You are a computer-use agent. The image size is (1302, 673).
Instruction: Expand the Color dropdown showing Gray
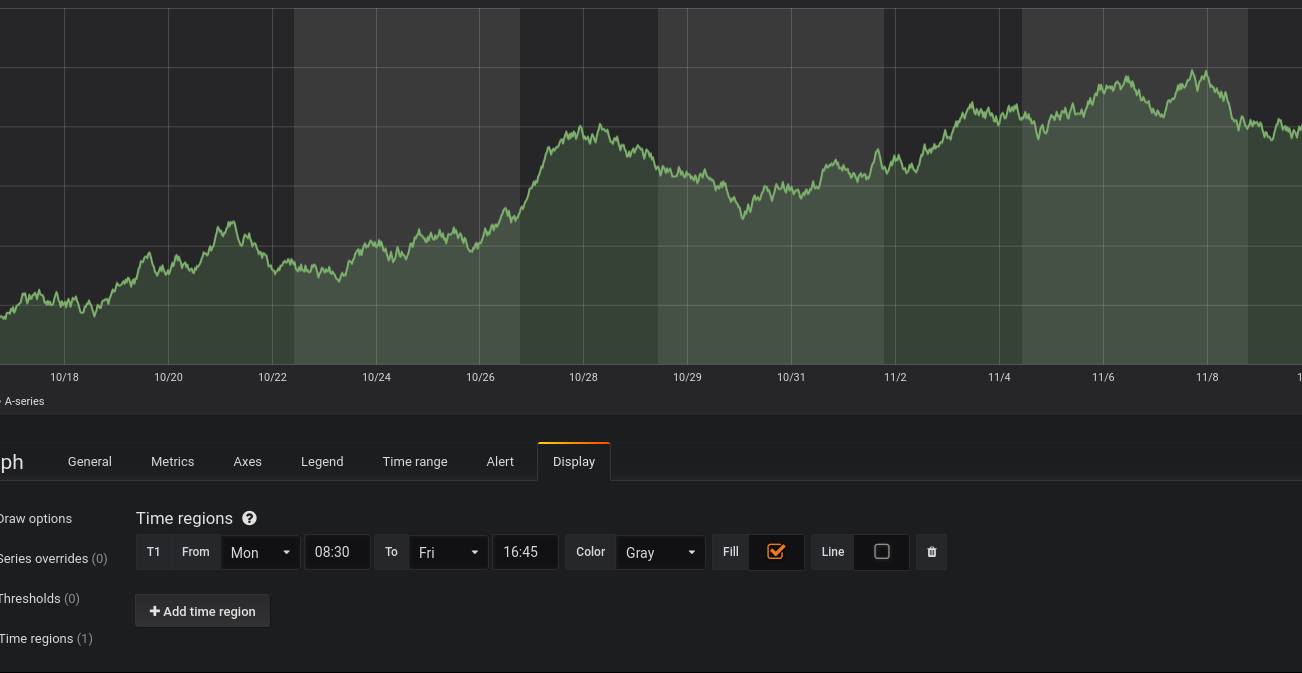coord(660,552)
